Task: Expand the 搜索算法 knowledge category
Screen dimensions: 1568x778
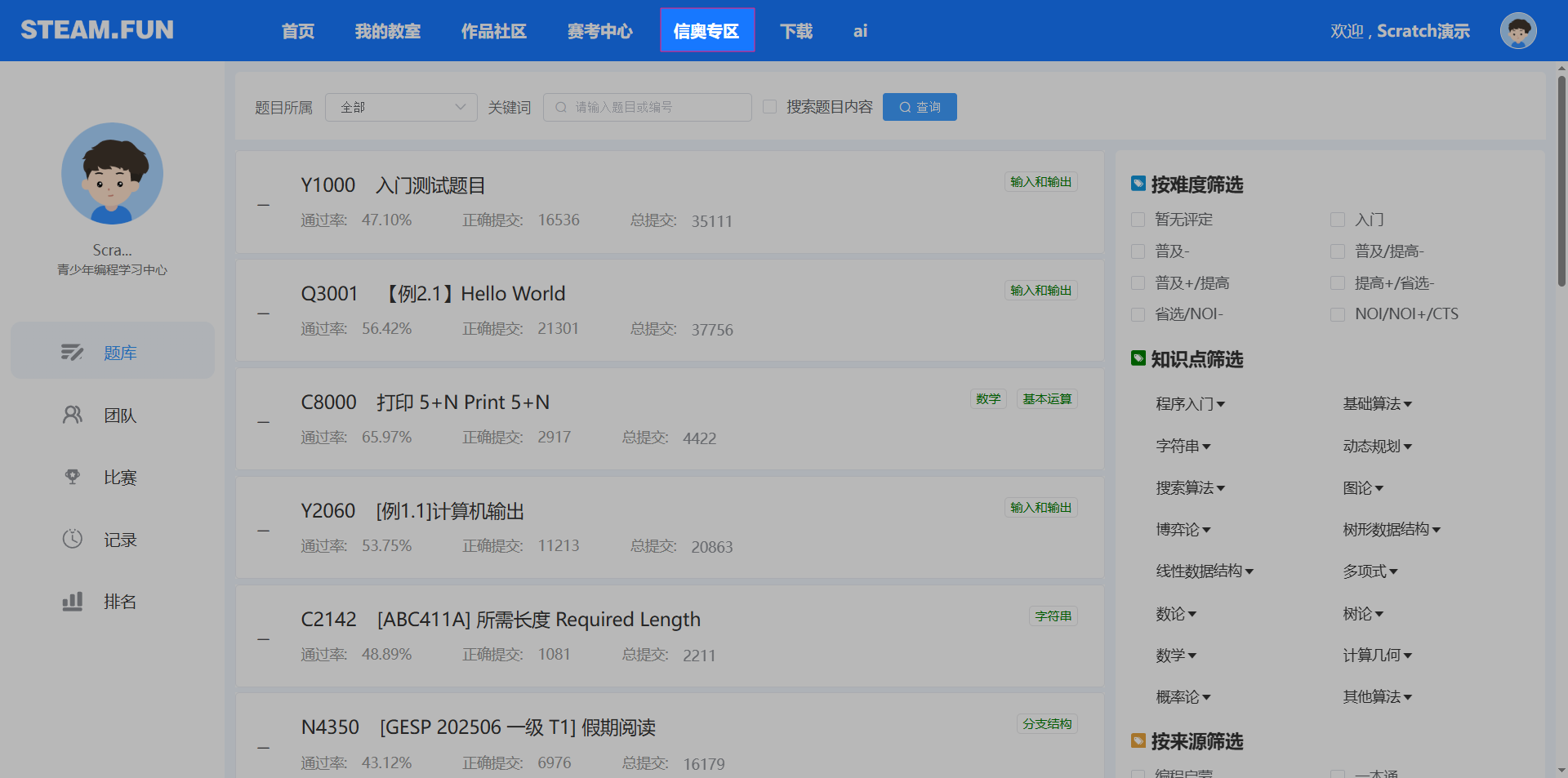Action: coord(1190,488)
